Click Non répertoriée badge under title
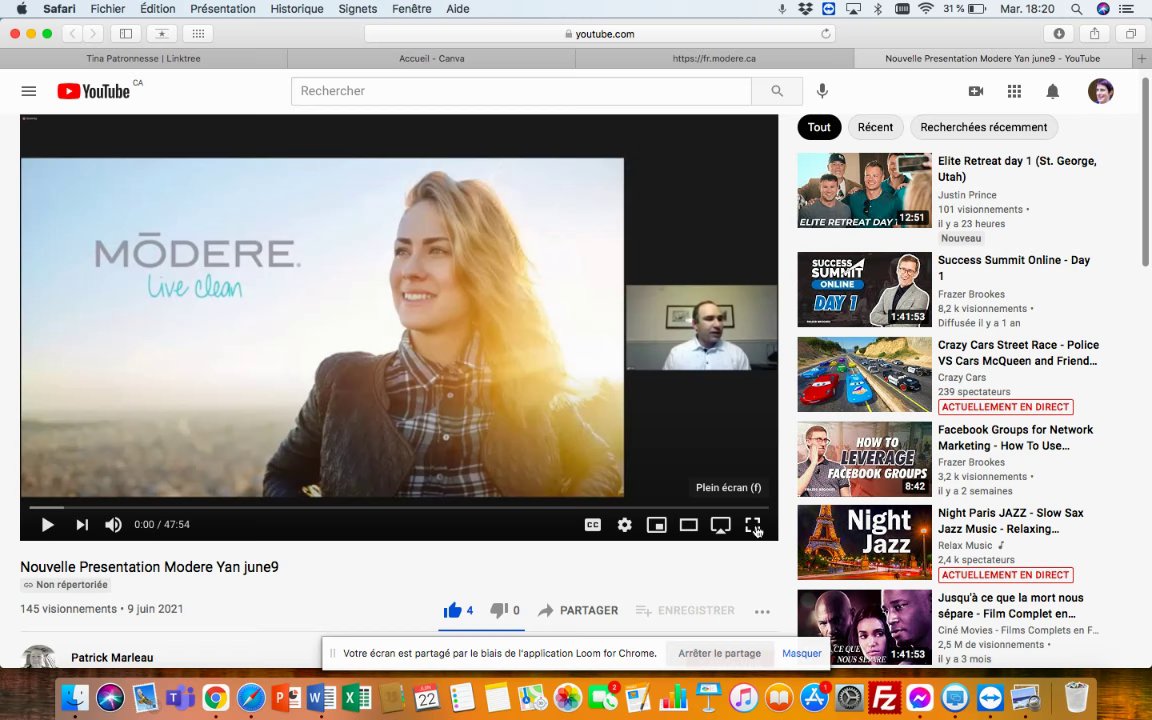Screen dimensions: 1152x720 pyautogui.click(x=65, y=585)
